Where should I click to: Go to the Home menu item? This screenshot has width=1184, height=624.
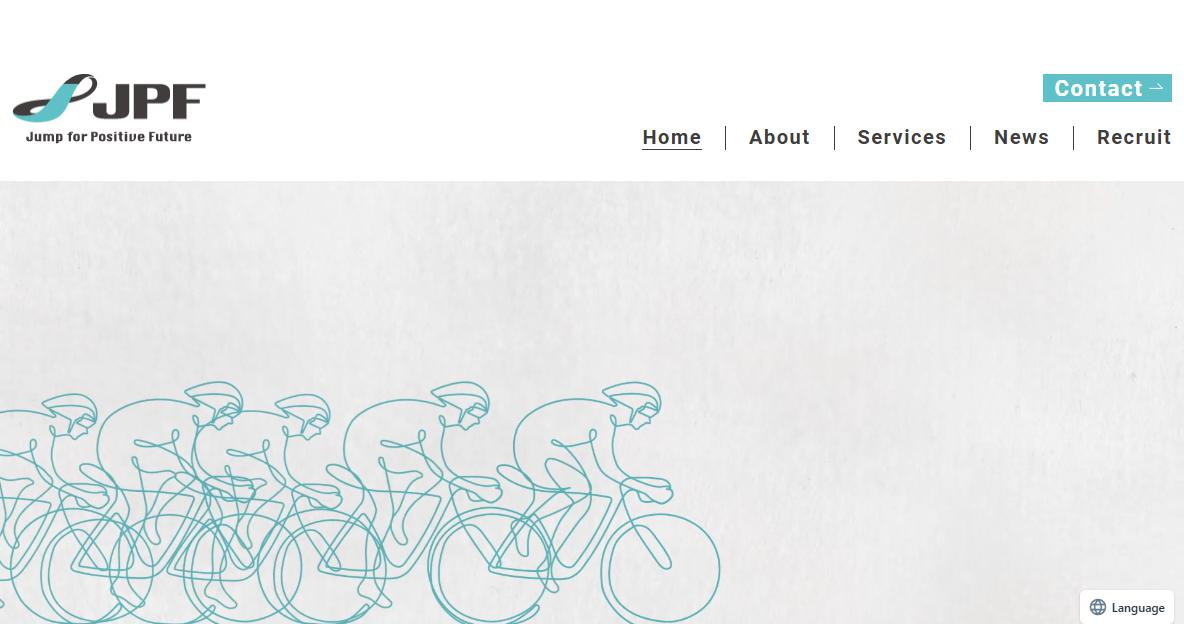click(672, 137)
